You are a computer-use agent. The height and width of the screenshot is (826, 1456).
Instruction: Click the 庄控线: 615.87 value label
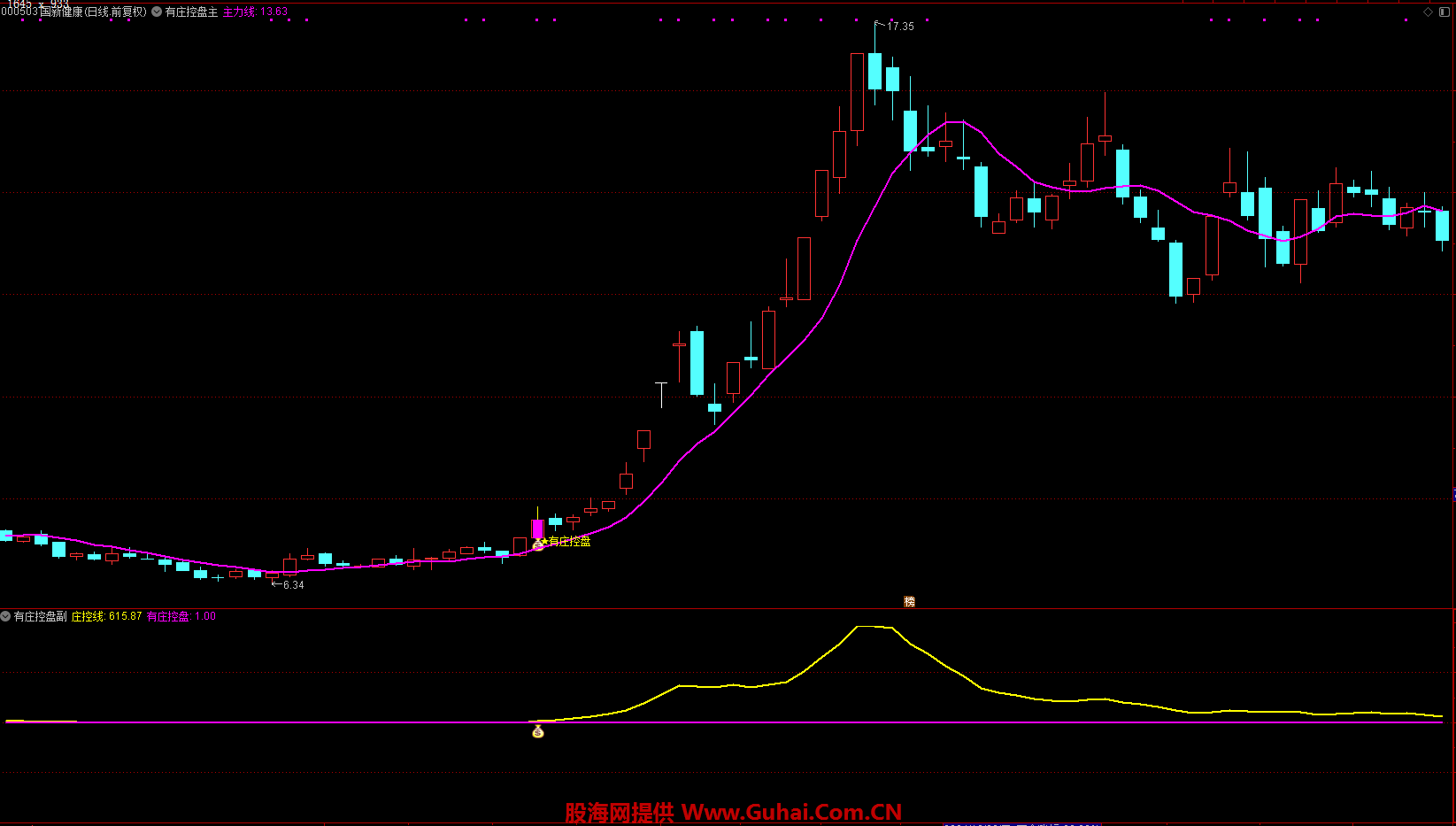(x=106, y=616)
